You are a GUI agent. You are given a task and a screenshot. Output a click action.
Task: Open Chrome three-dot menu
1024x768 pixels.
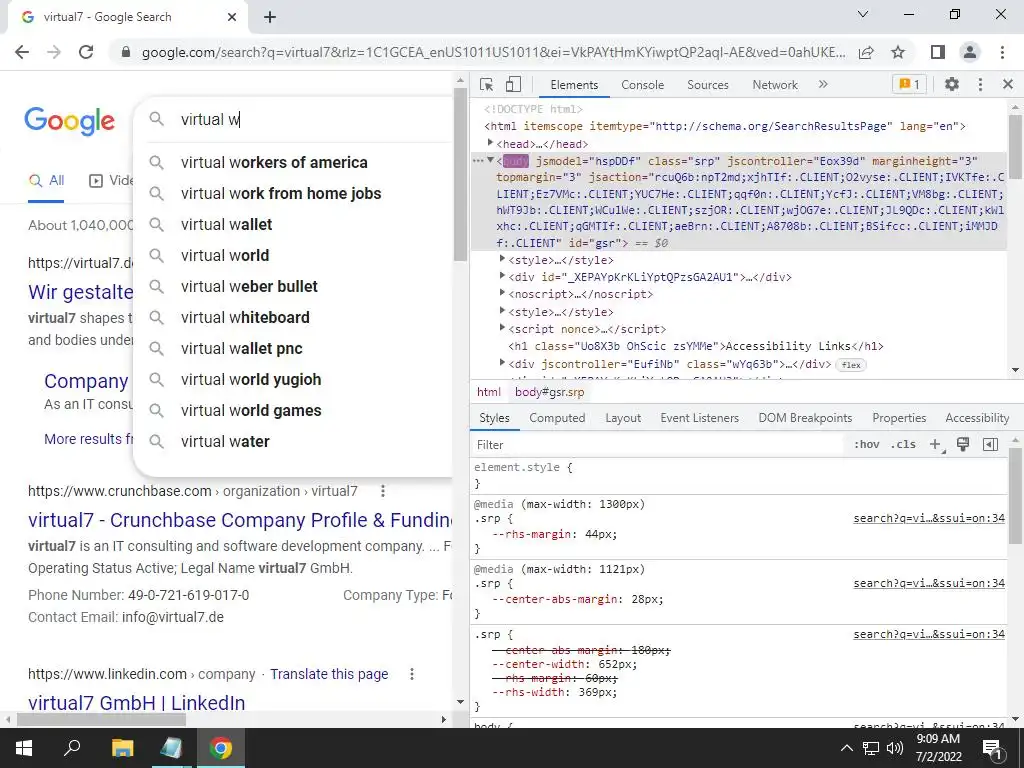pos(1002,52)
